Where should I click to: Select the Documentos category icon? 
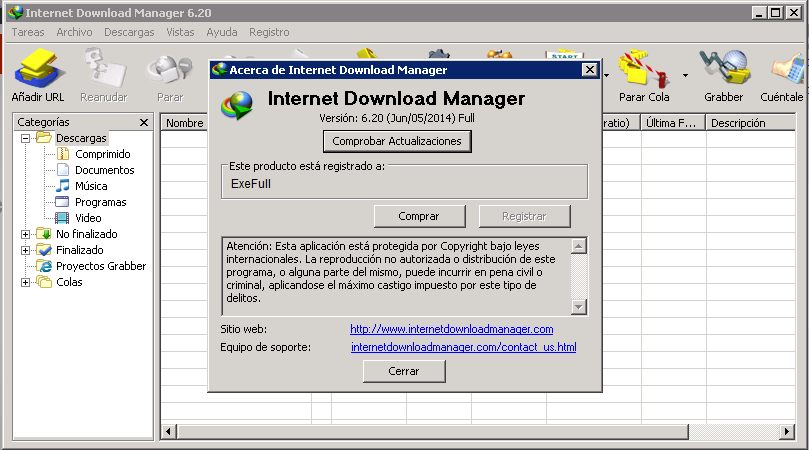click(62, 170)
